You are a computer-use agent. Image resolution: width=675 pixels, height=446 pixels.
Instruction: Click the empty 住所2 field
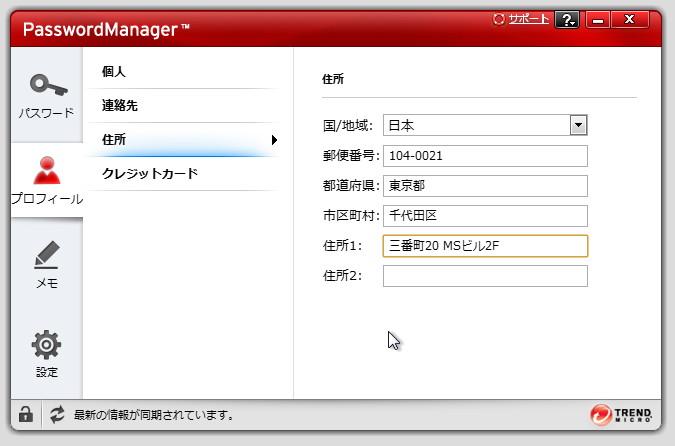[485, 276]
